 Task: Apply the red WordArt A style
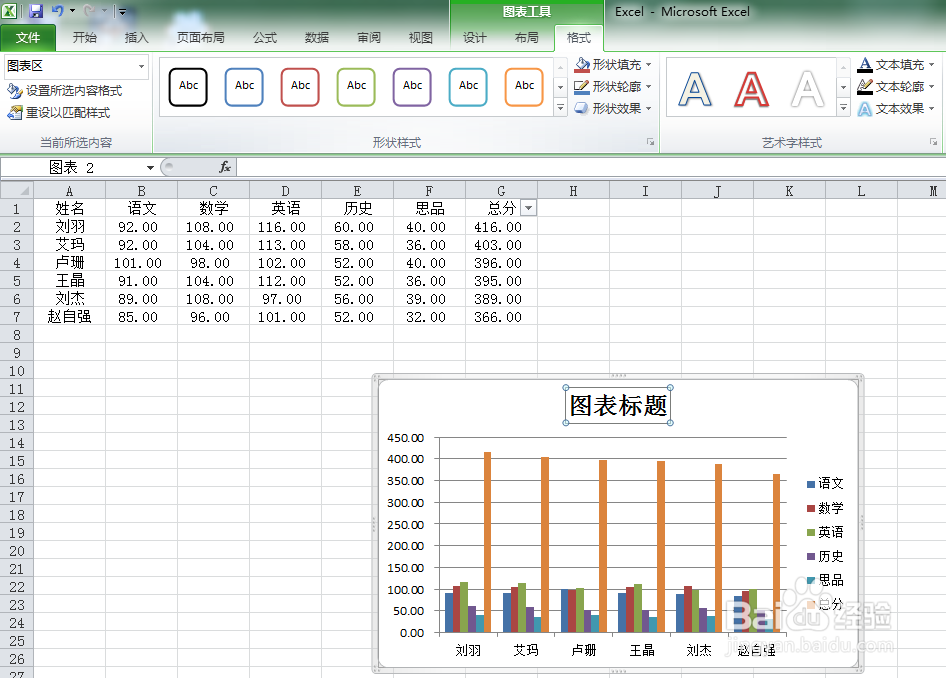(751, 89)
